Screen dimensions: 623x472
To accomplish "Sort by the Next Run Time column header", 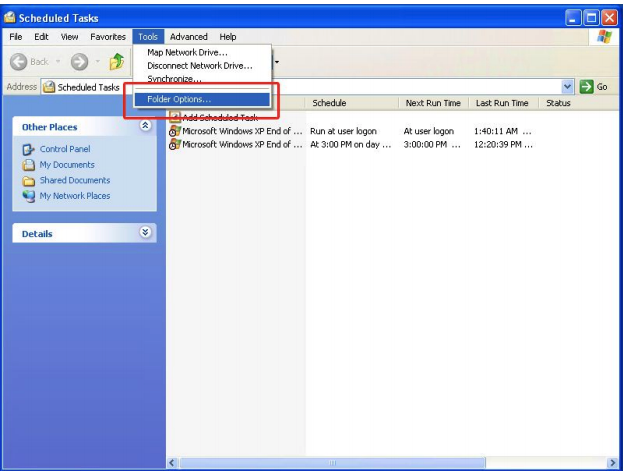I will tap(431, 103).
